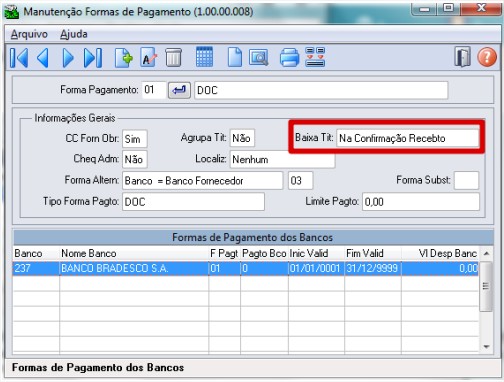Click the Cheq Adm field
Viewport: 504px width, 382px height.
pyautogui.click(x=135, y=159)
